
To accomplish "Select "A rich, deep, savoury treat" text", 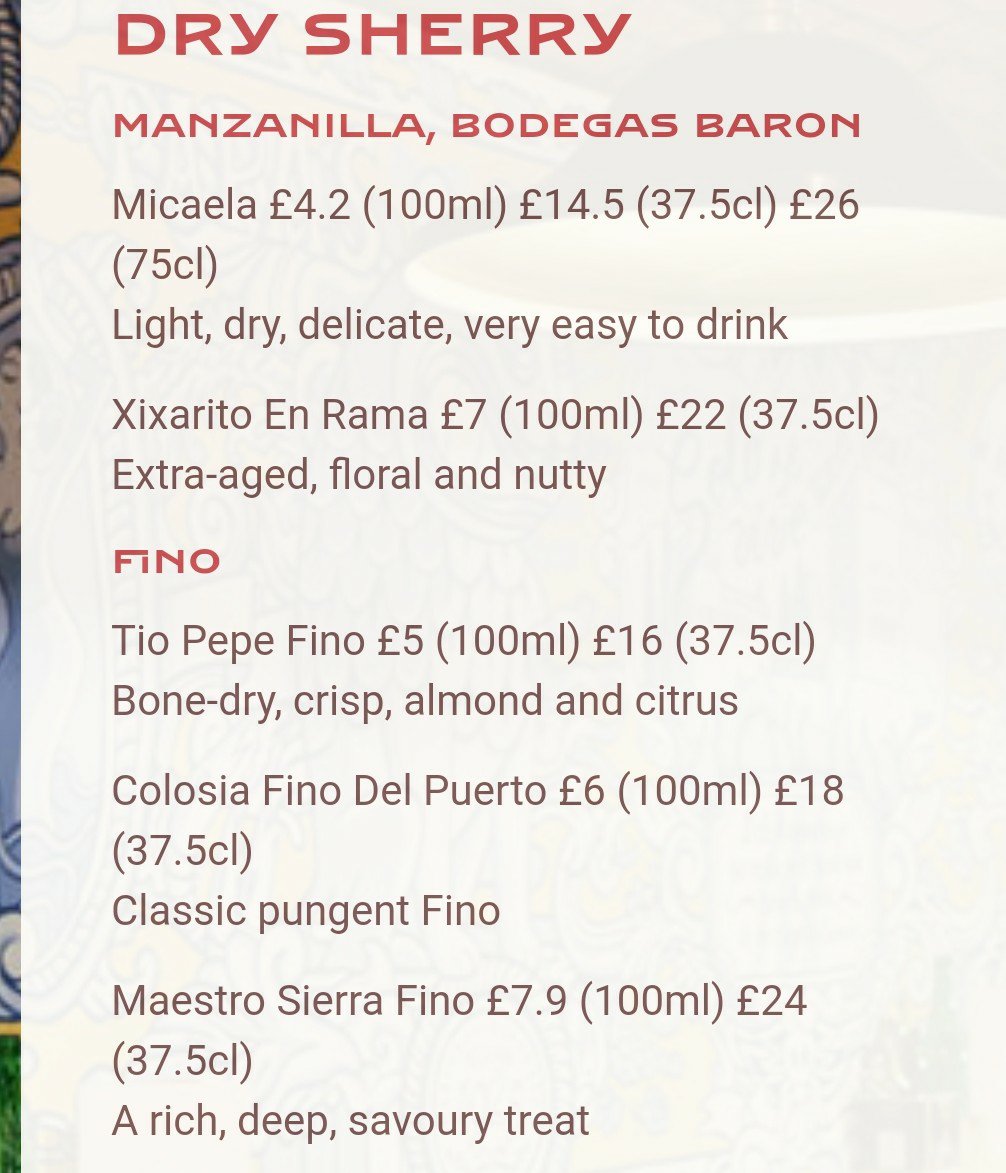I will click(x=350, y=1121).
